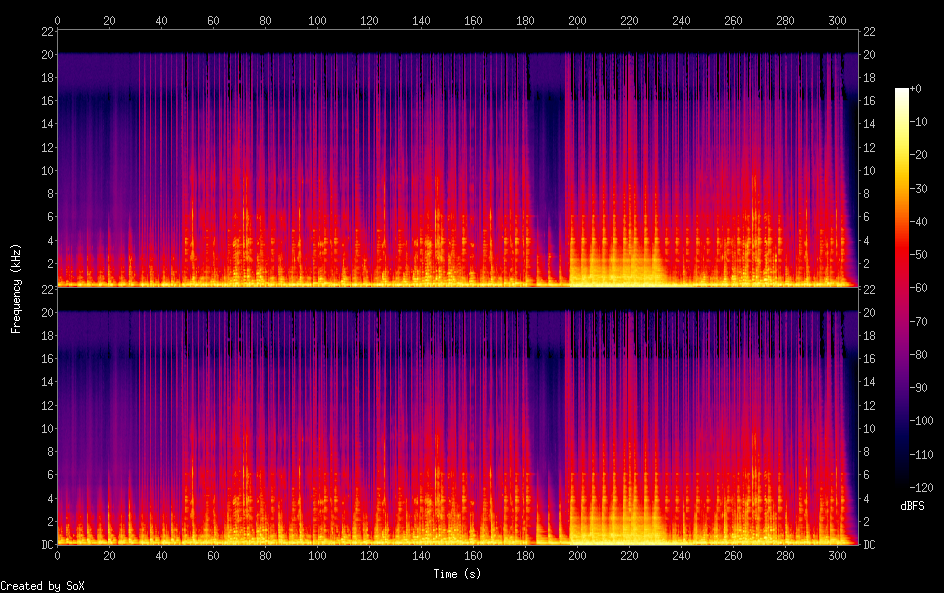Click the upper channel spectrogram plot

point(458,159)
